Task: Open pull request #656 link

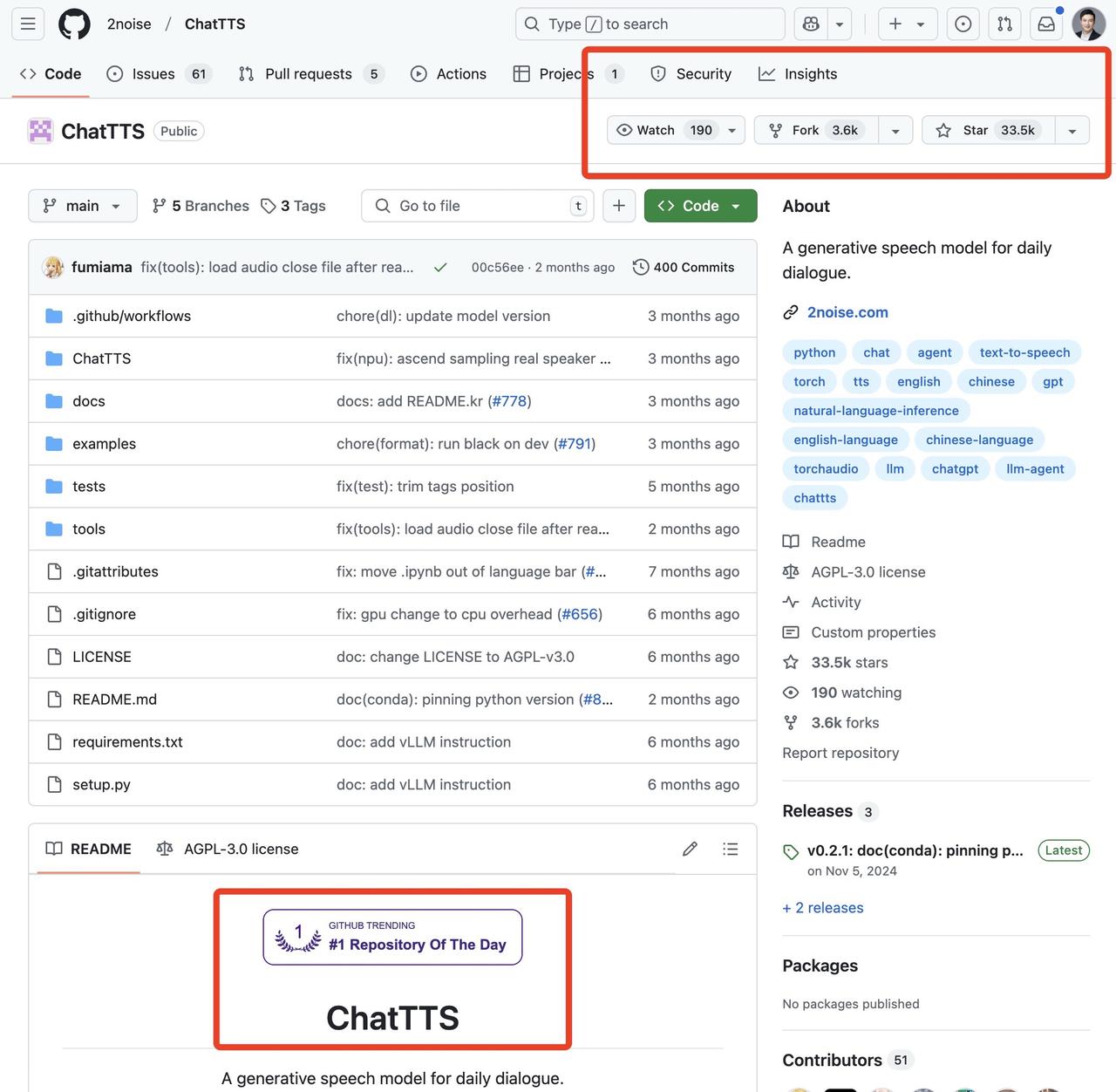Action: 580,614
